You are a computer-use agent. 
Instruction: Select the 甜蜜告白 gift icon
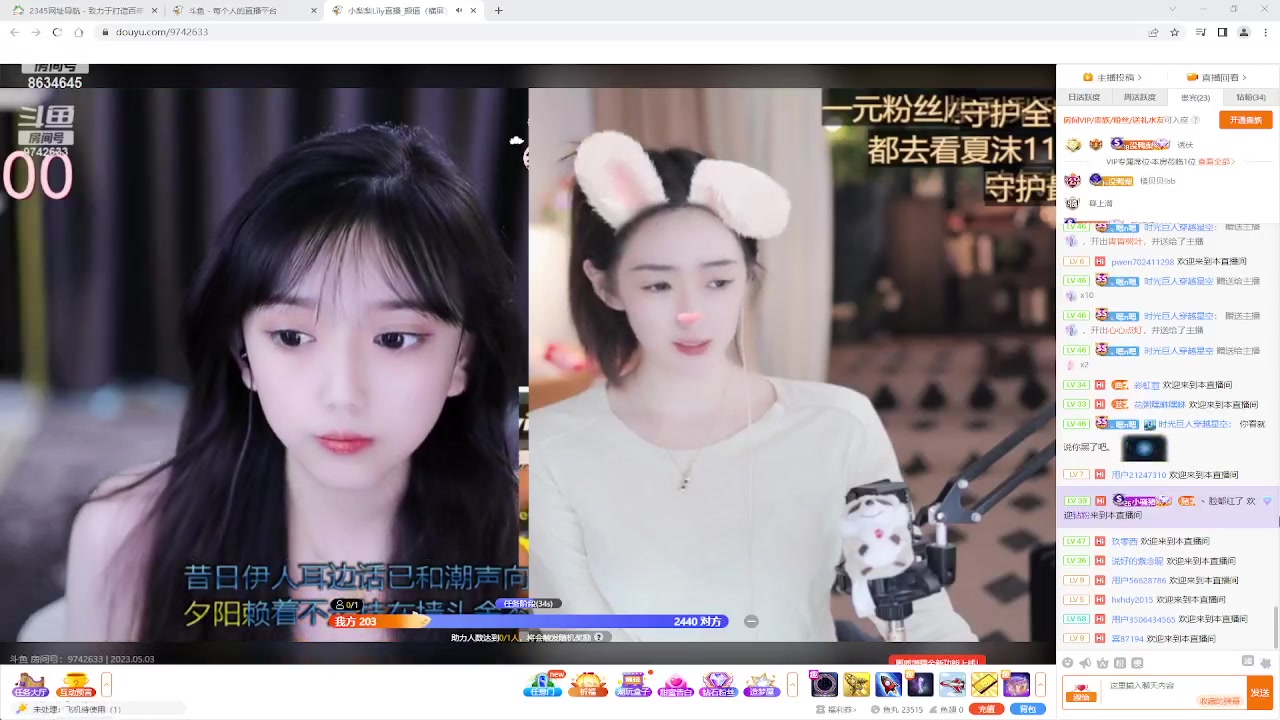[675, 686]
